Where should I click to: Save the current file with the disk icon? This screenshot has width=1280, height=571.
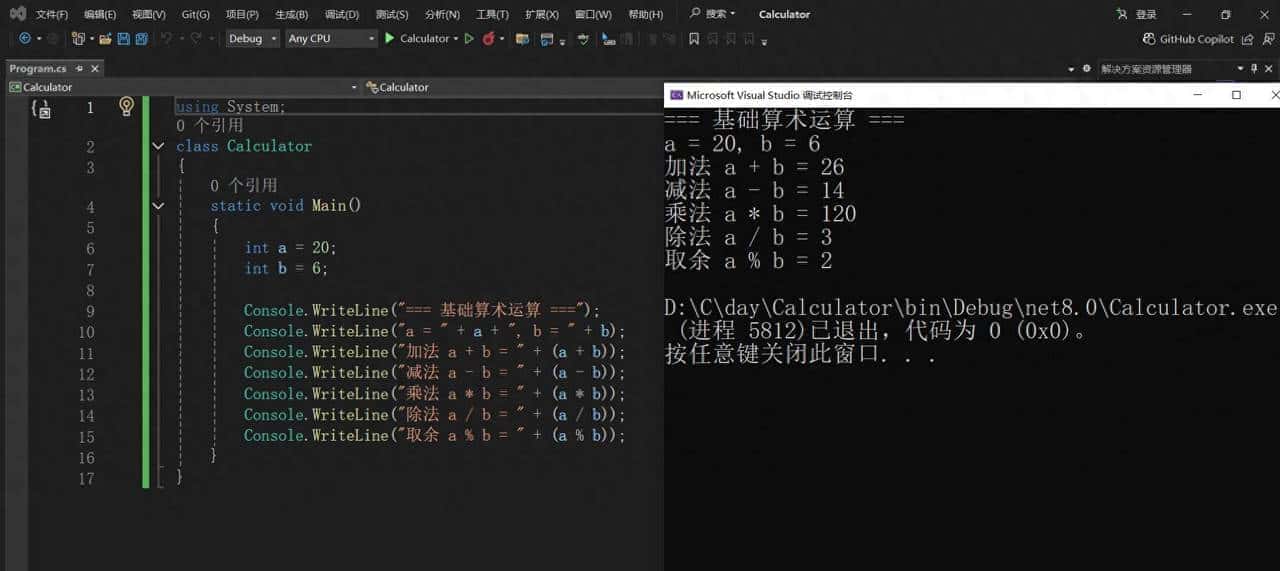(x=124, y=38)
